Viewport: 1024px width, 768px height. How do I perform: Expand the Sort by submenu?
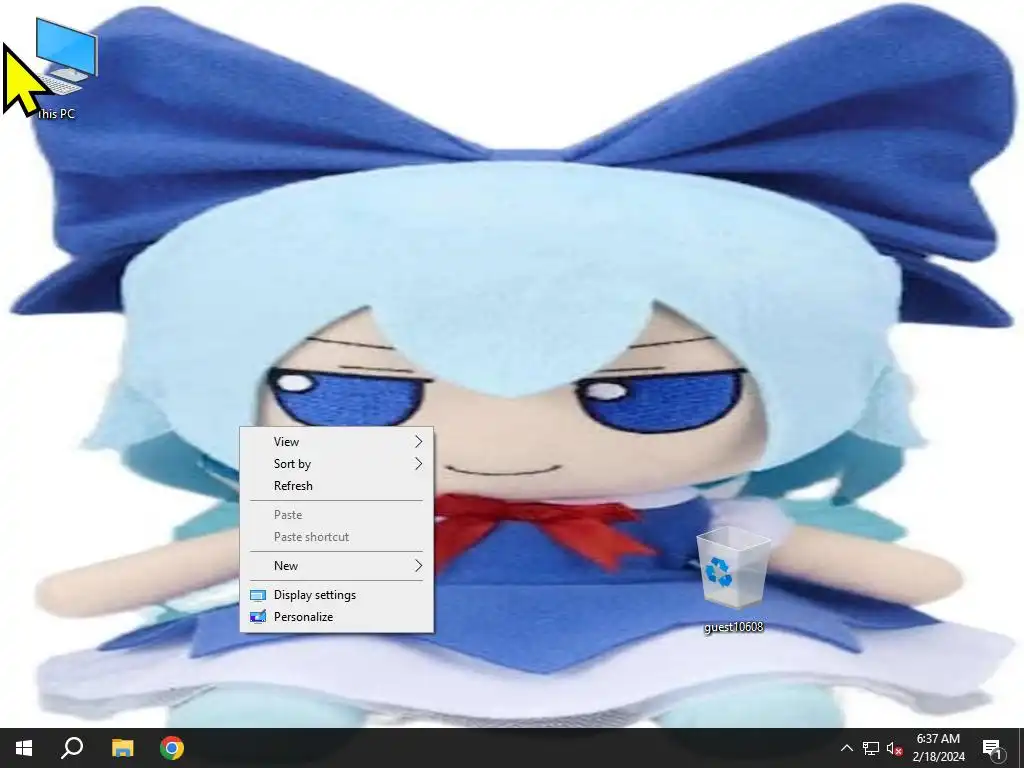tap(336, 464)
